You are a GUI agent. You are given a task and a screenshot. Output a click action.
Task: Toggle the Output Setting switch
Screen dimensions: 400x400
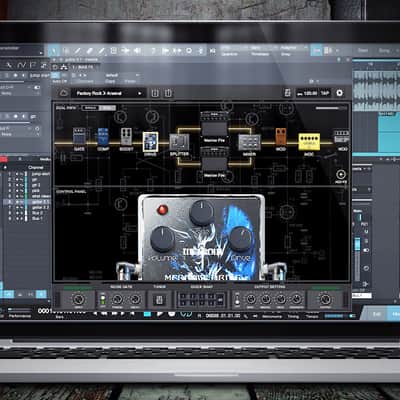tap(237, 299)
